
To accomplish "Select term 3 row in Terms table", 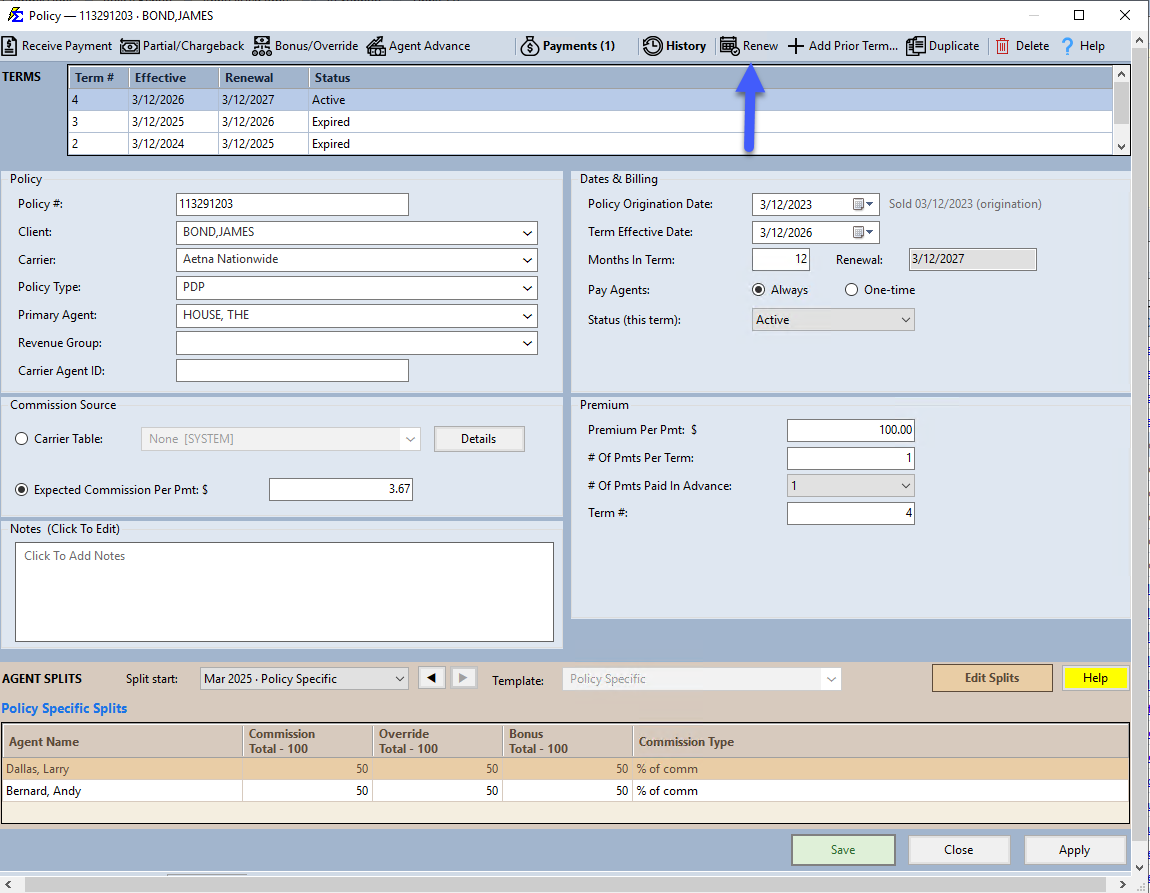I will pyautogui.click(x=590, y=122).
